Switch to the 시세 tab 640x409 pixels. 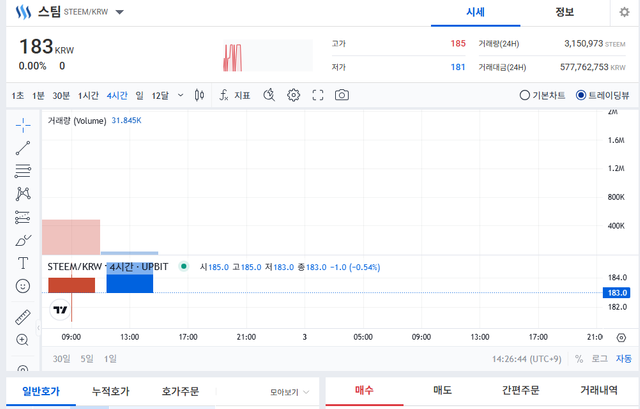[x=476, y=12]
